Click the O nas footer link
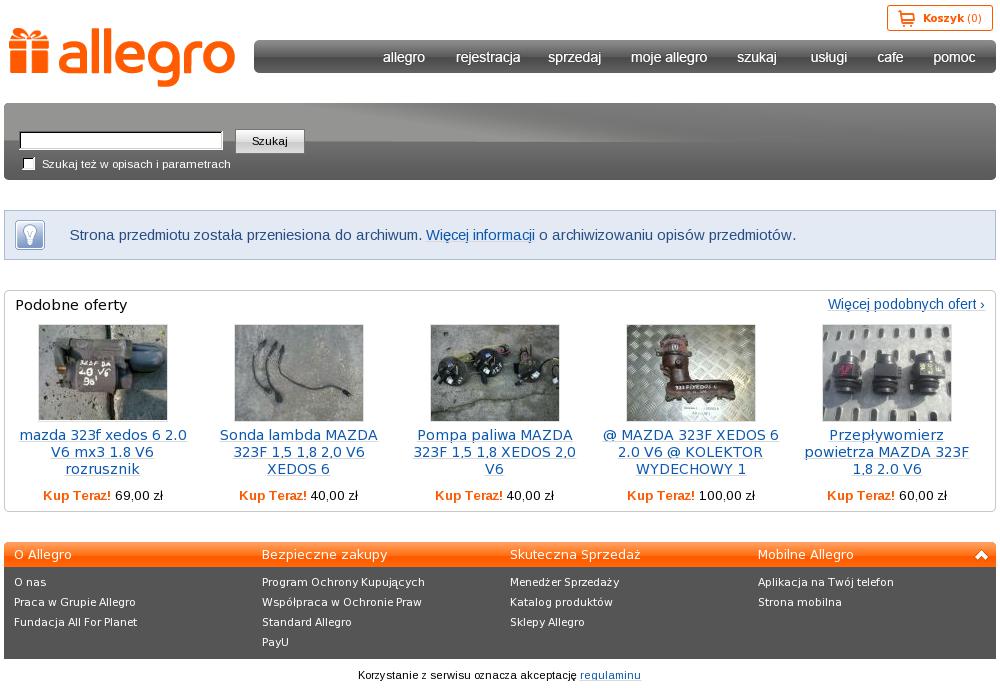Image resolution: width=1000 pixels, height=695 pixels. (30, 582)
